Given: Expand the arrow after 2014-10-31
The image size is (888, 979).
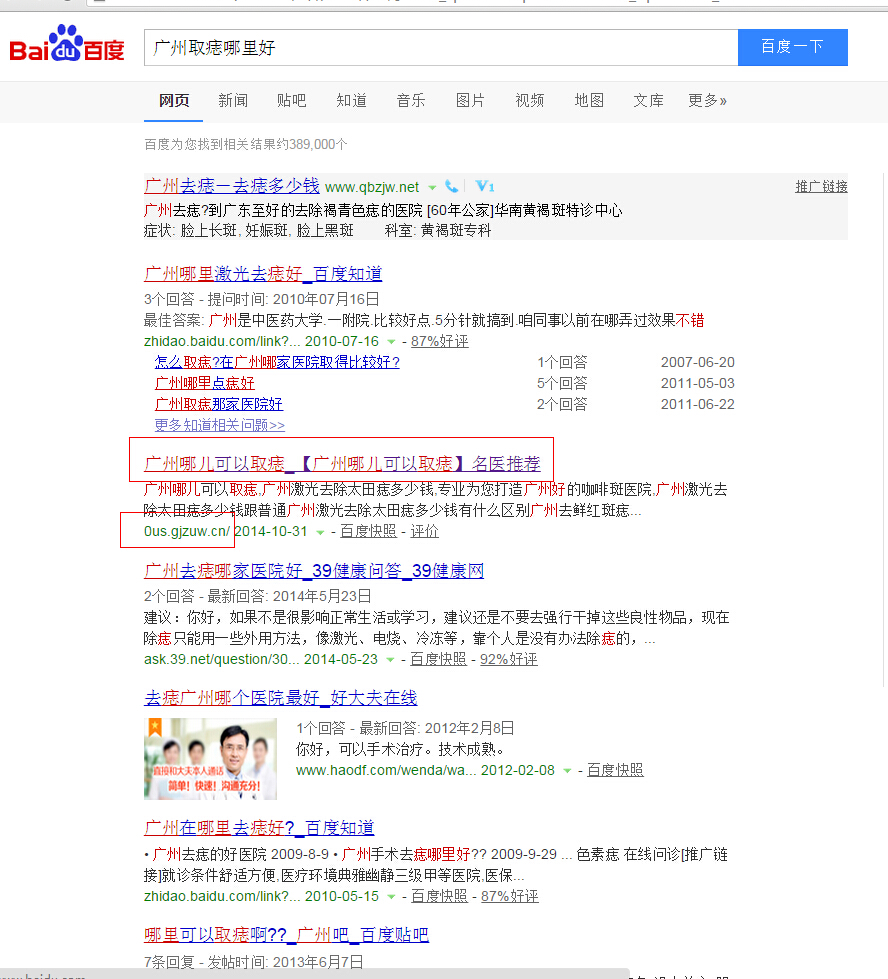Looking at the screenshot, I should coord(320,532).
